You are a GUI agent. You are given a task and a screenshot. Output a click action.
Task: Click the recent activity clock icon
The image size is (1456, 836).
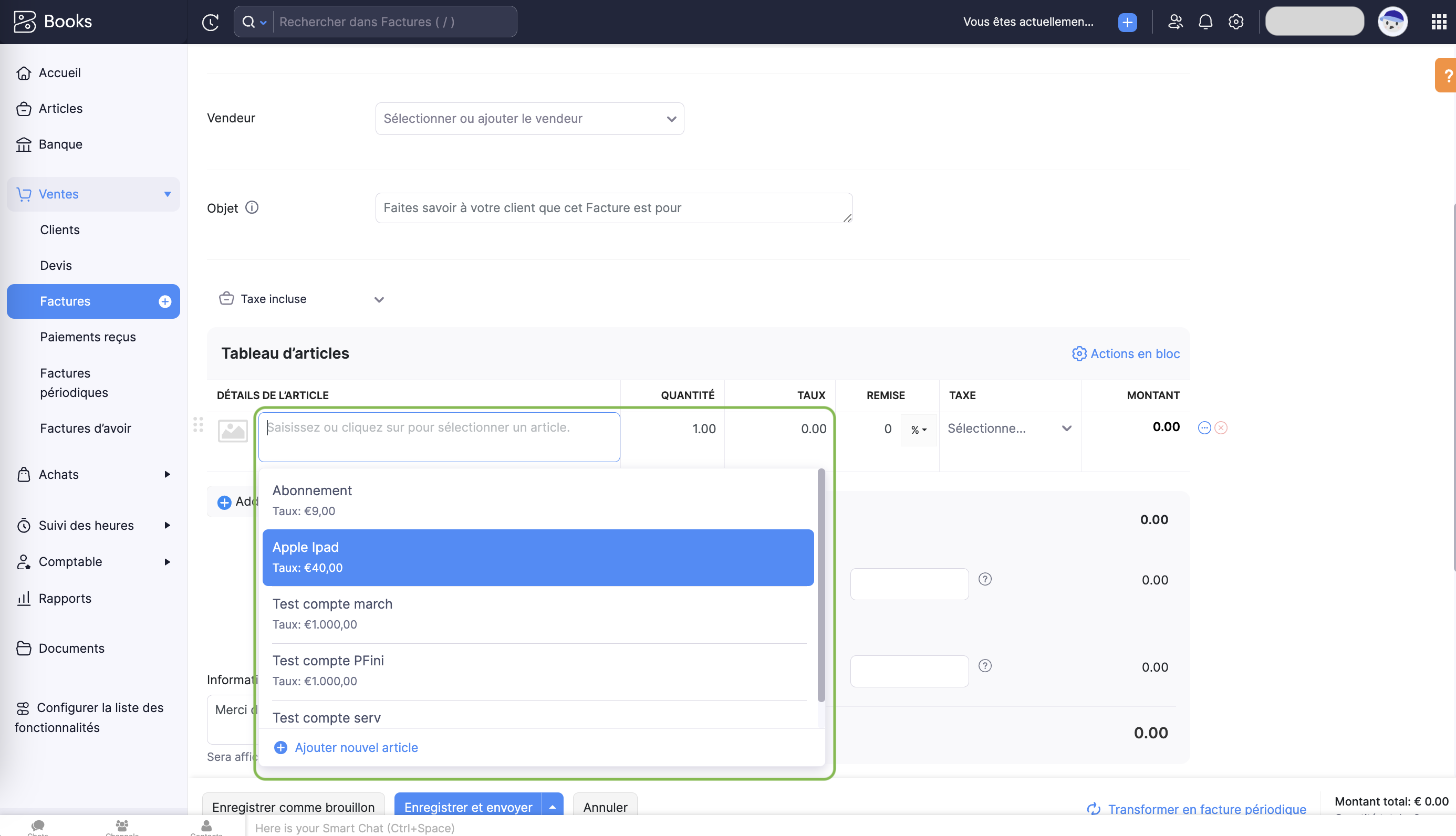click(x=210, y=22)
